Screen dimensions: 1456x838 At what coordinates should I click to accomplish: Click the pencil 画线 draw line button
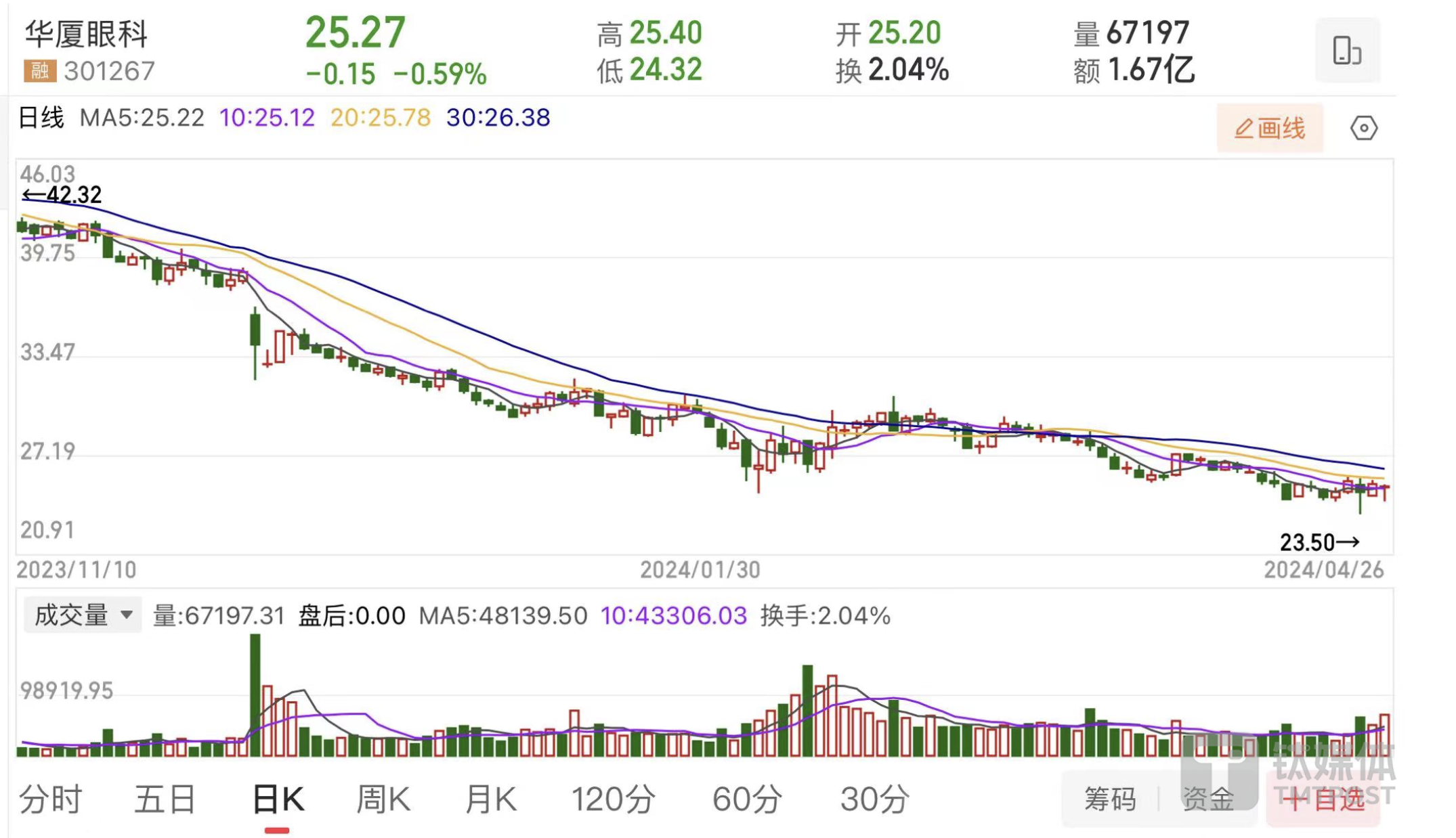point(1269,128)
